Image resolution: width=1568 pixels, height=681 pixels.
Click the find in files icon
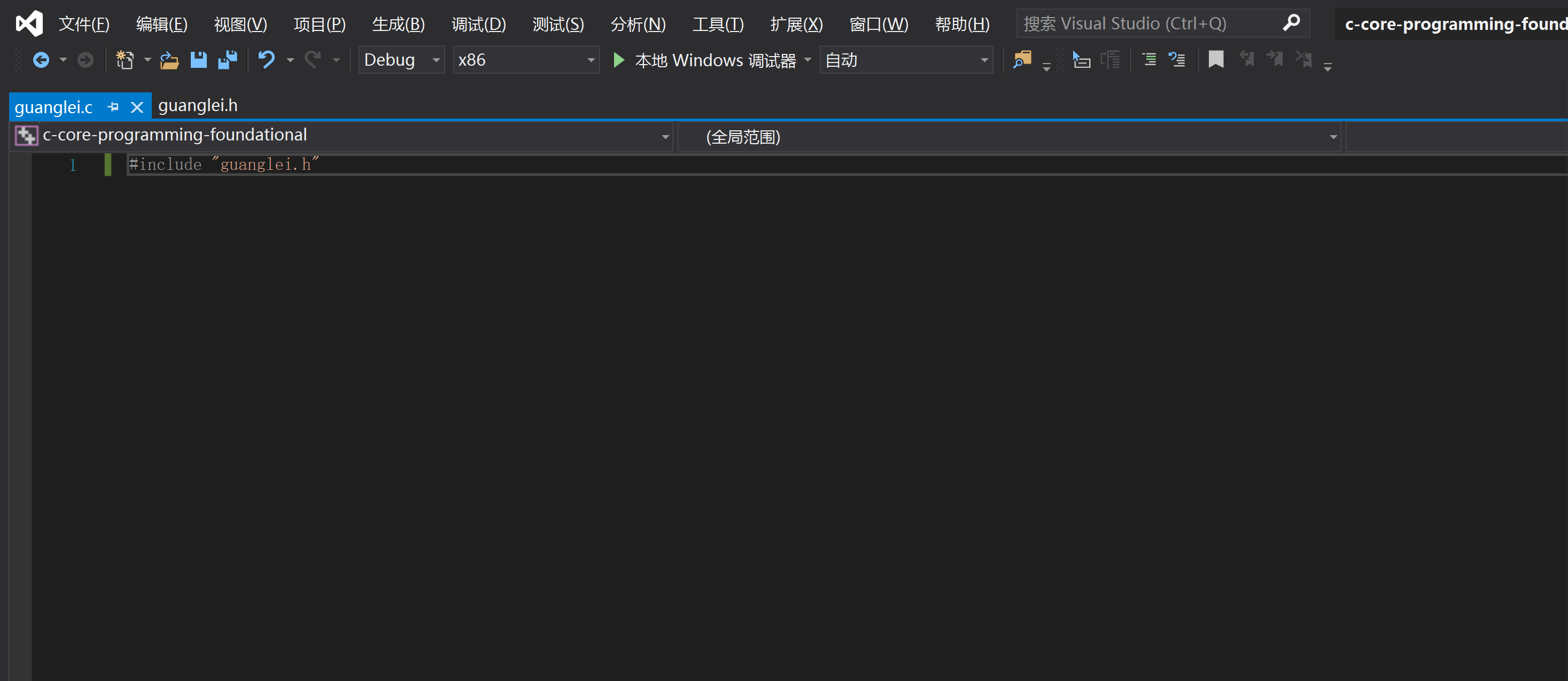pyautogui.click(x=1022, y=60)
